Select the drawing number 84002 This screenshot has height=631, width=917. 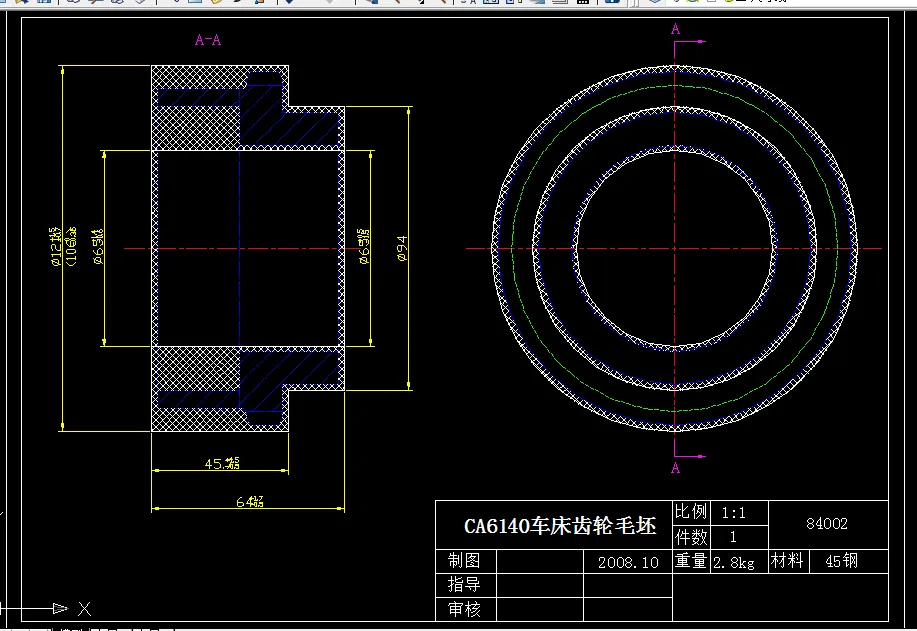(827, 523)
